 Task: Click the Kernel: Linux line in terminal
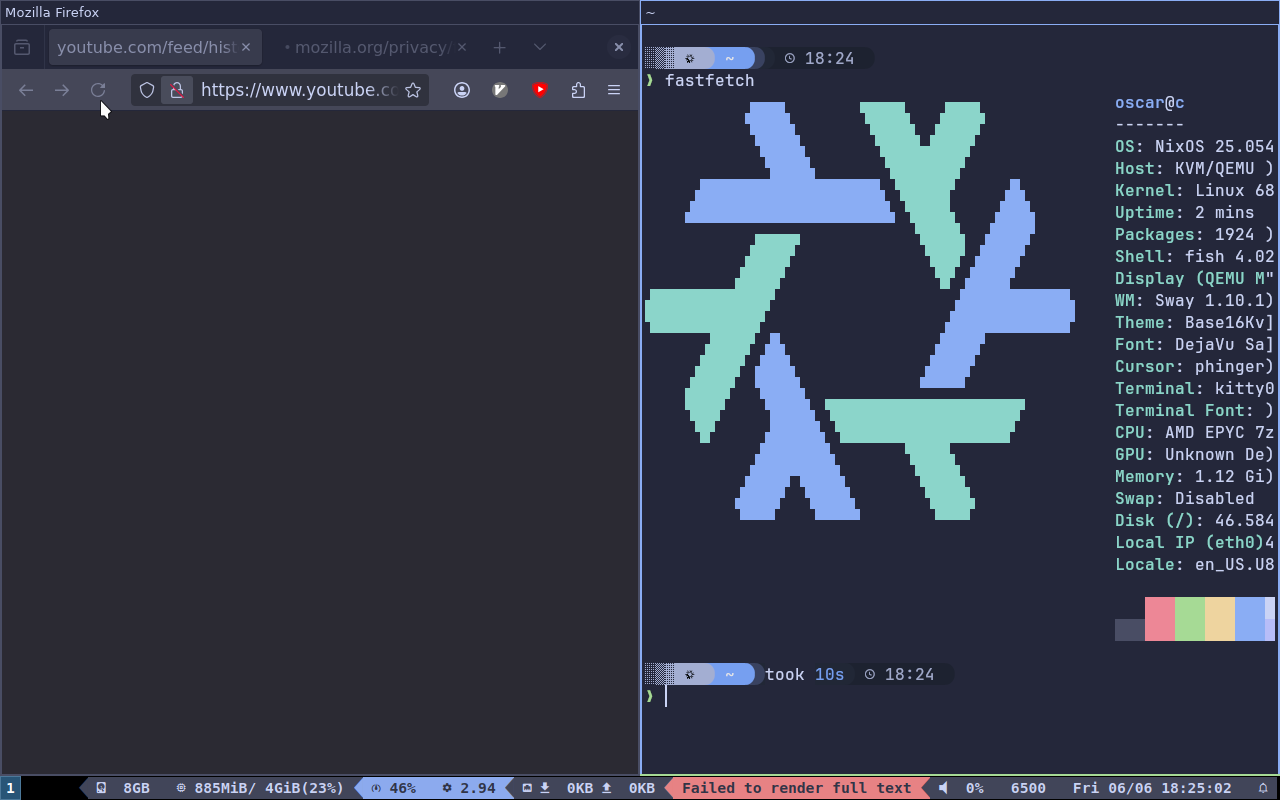(x=1195, y=190)
